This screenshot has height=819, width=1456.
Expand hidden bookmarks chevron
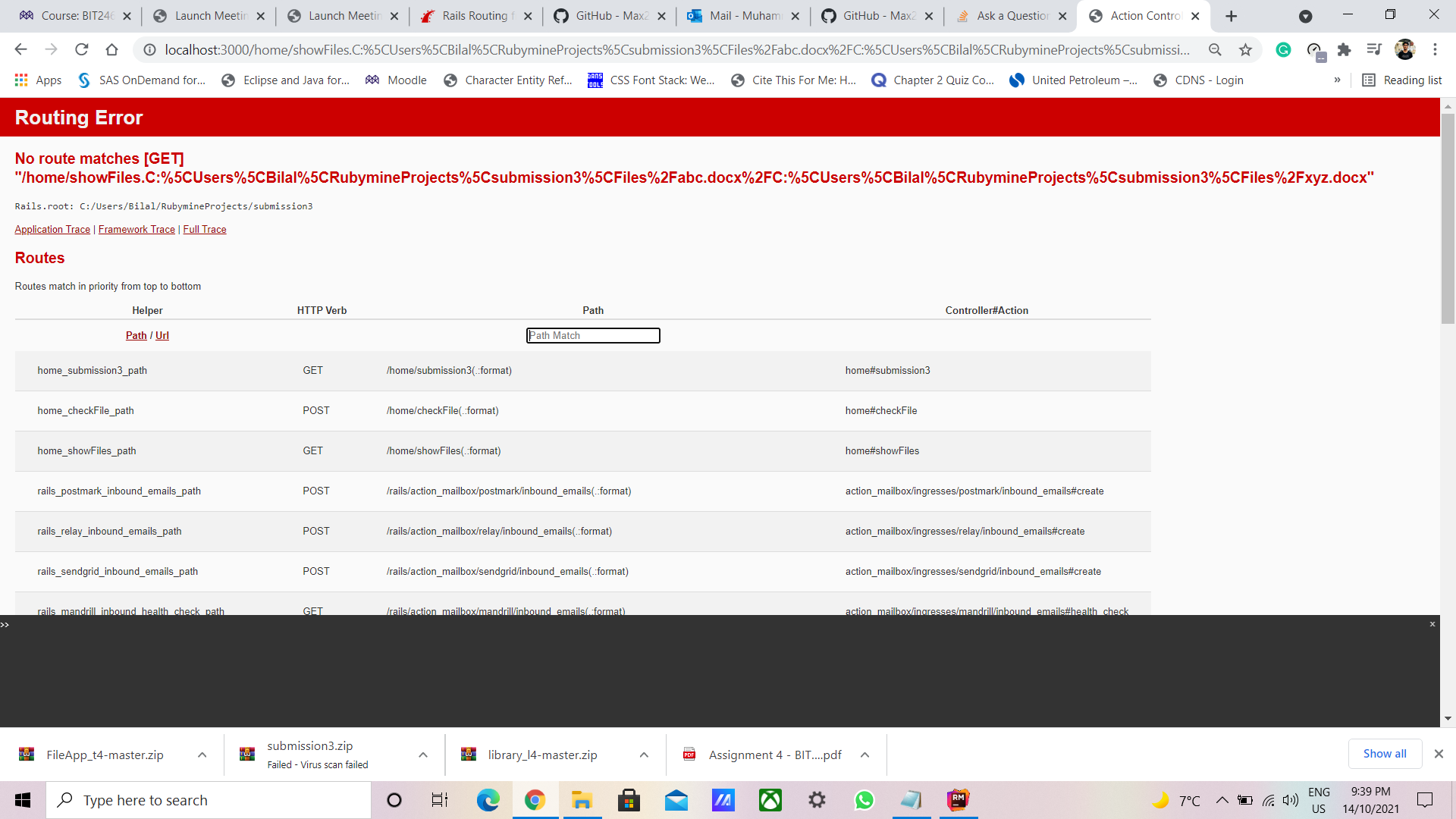(1337, 80)
